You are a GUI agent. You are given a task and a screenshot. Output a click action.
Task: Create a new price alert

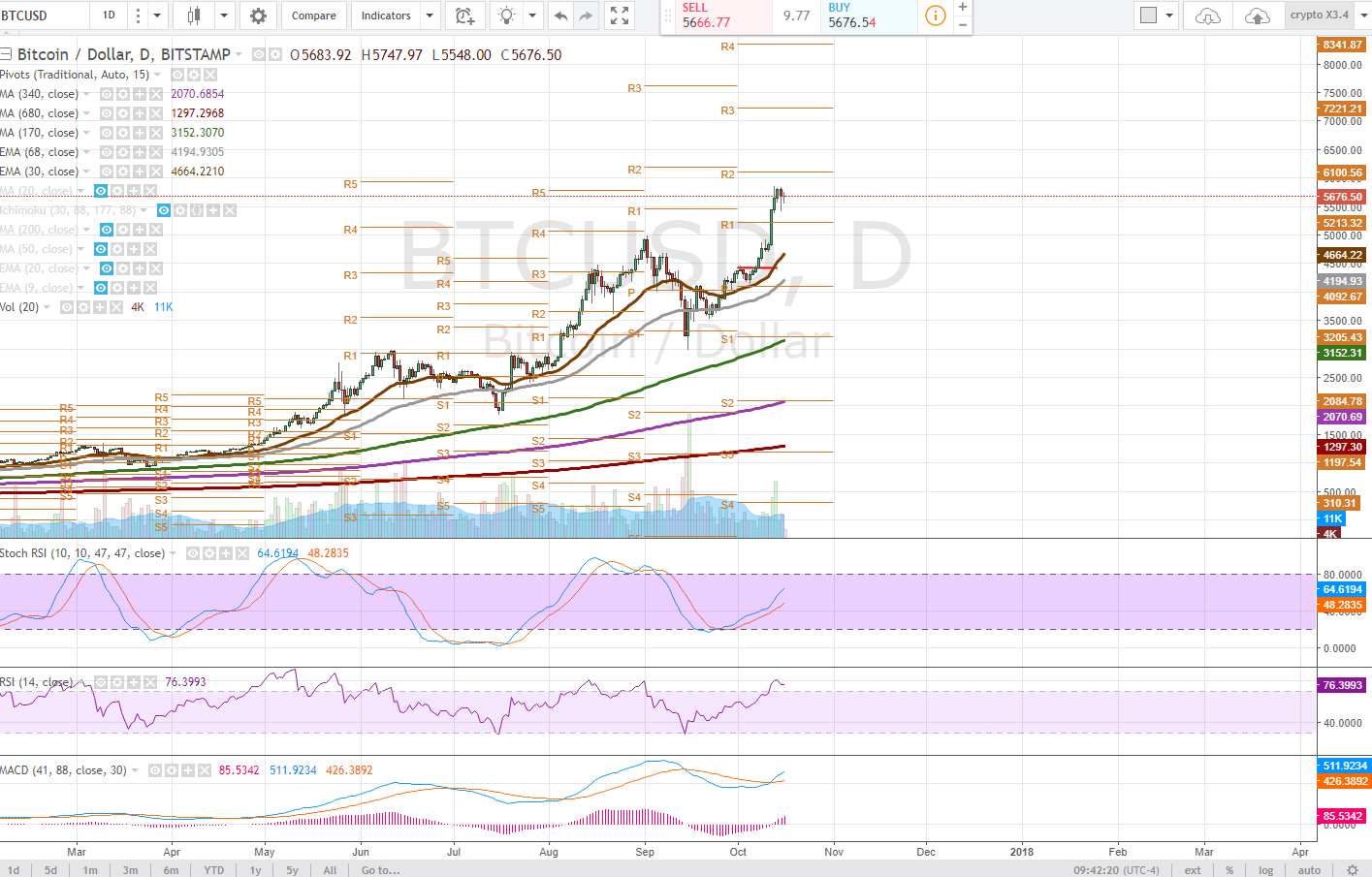tap(464, 16)
